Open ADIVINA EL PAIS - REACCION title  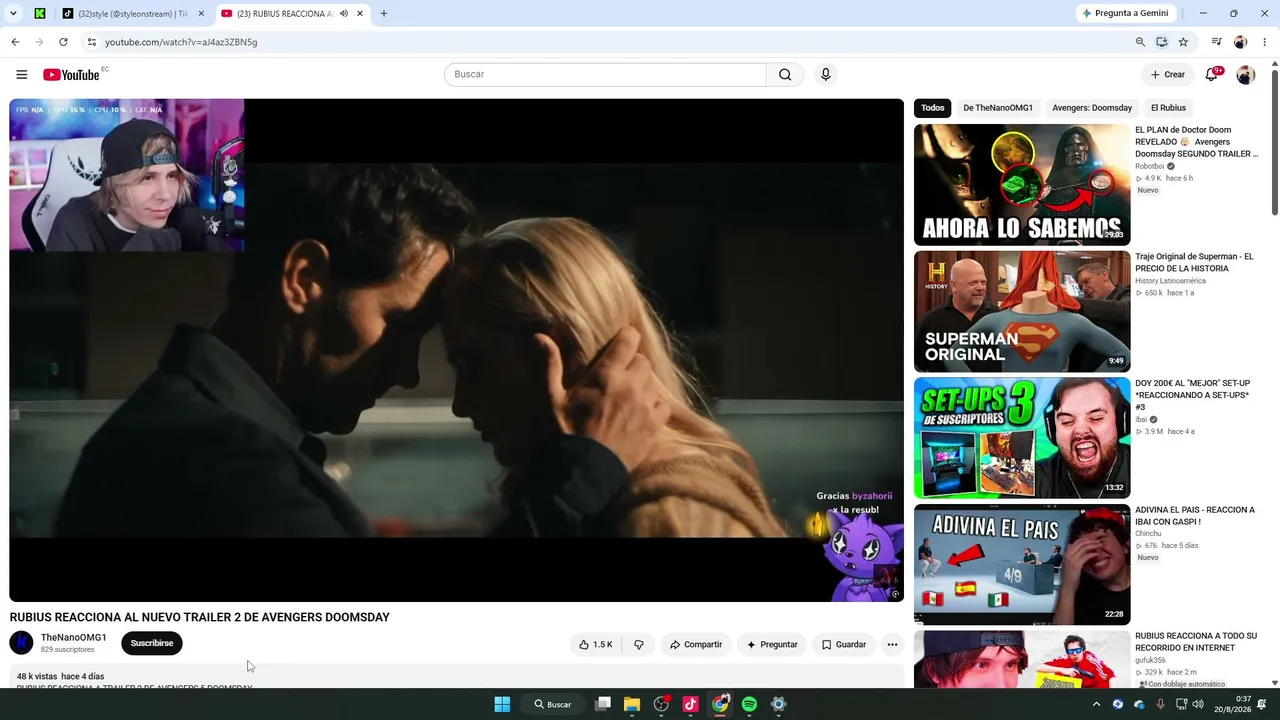tap(1195, 516)
